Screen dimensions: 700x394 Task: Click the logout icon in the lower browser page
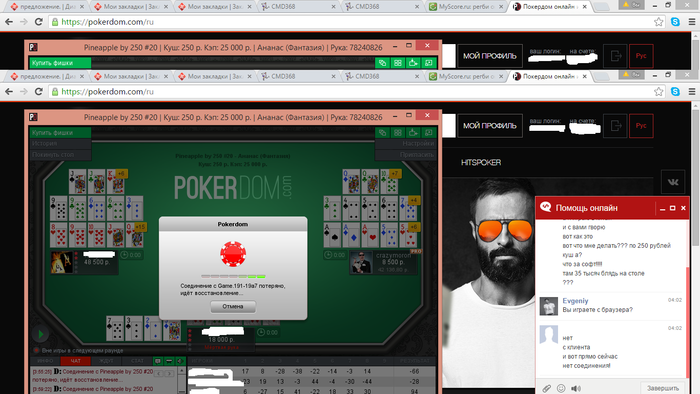[x=615, y=126]
